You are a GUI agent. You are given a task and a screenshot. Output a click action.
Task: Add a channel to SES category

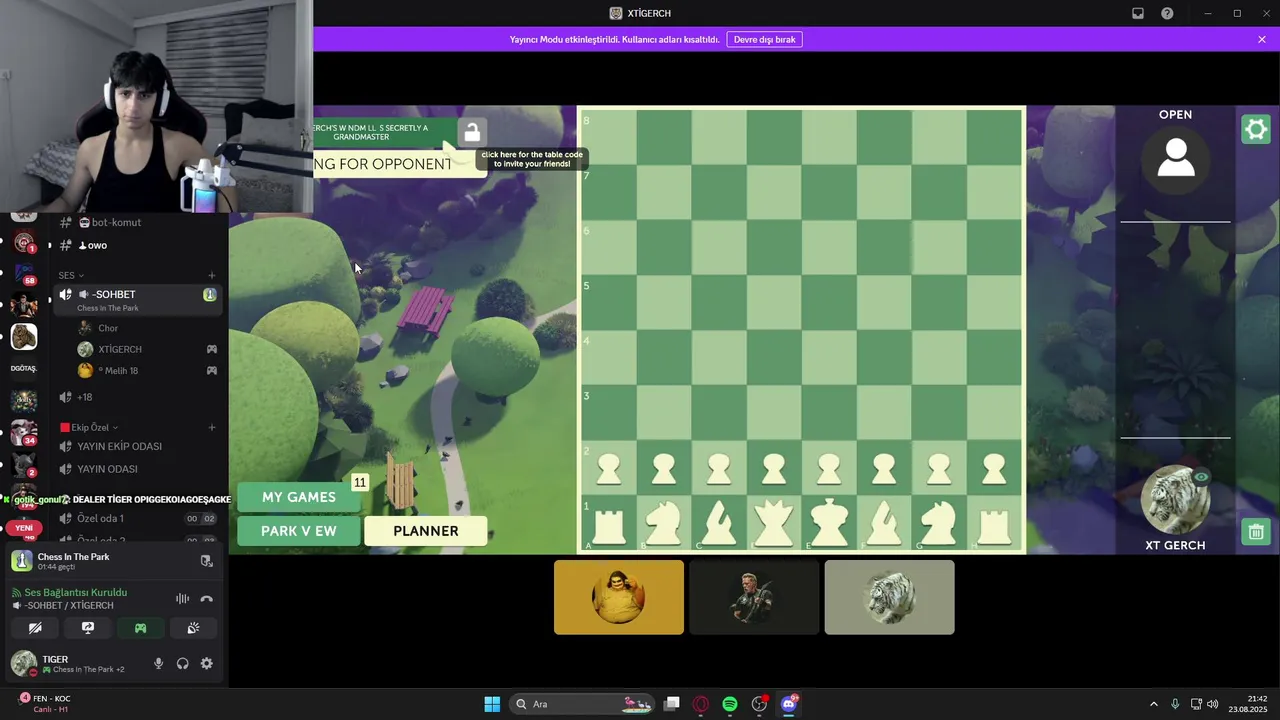212,275
